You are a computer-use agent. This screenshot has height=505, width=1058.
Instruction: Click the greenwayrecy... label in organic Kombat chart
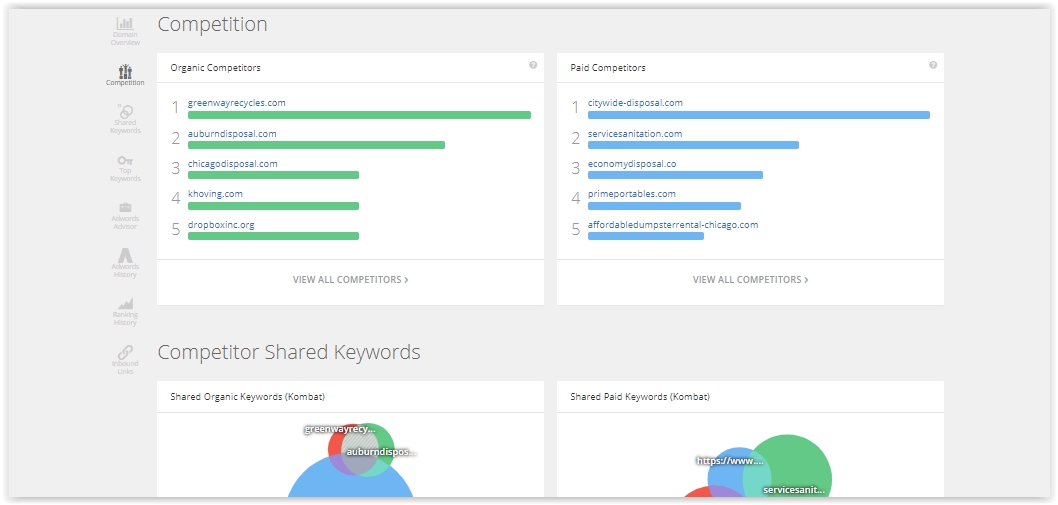[x=339, y=429]
